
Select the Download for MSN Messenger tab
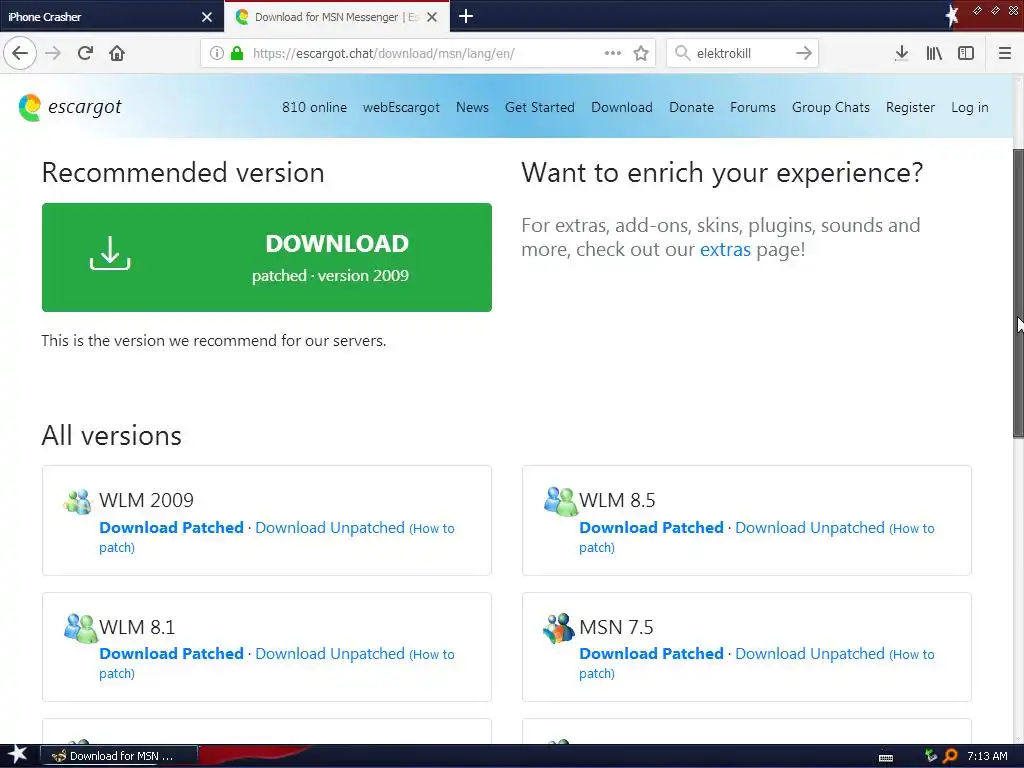pos(337,16)
